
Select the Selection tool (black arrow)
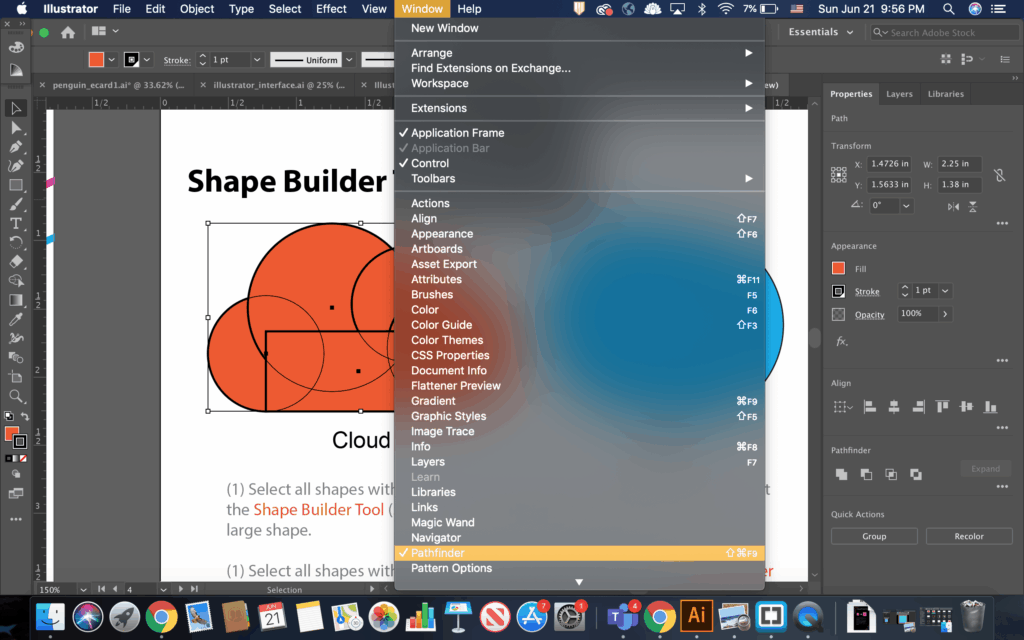pos(16,108)
